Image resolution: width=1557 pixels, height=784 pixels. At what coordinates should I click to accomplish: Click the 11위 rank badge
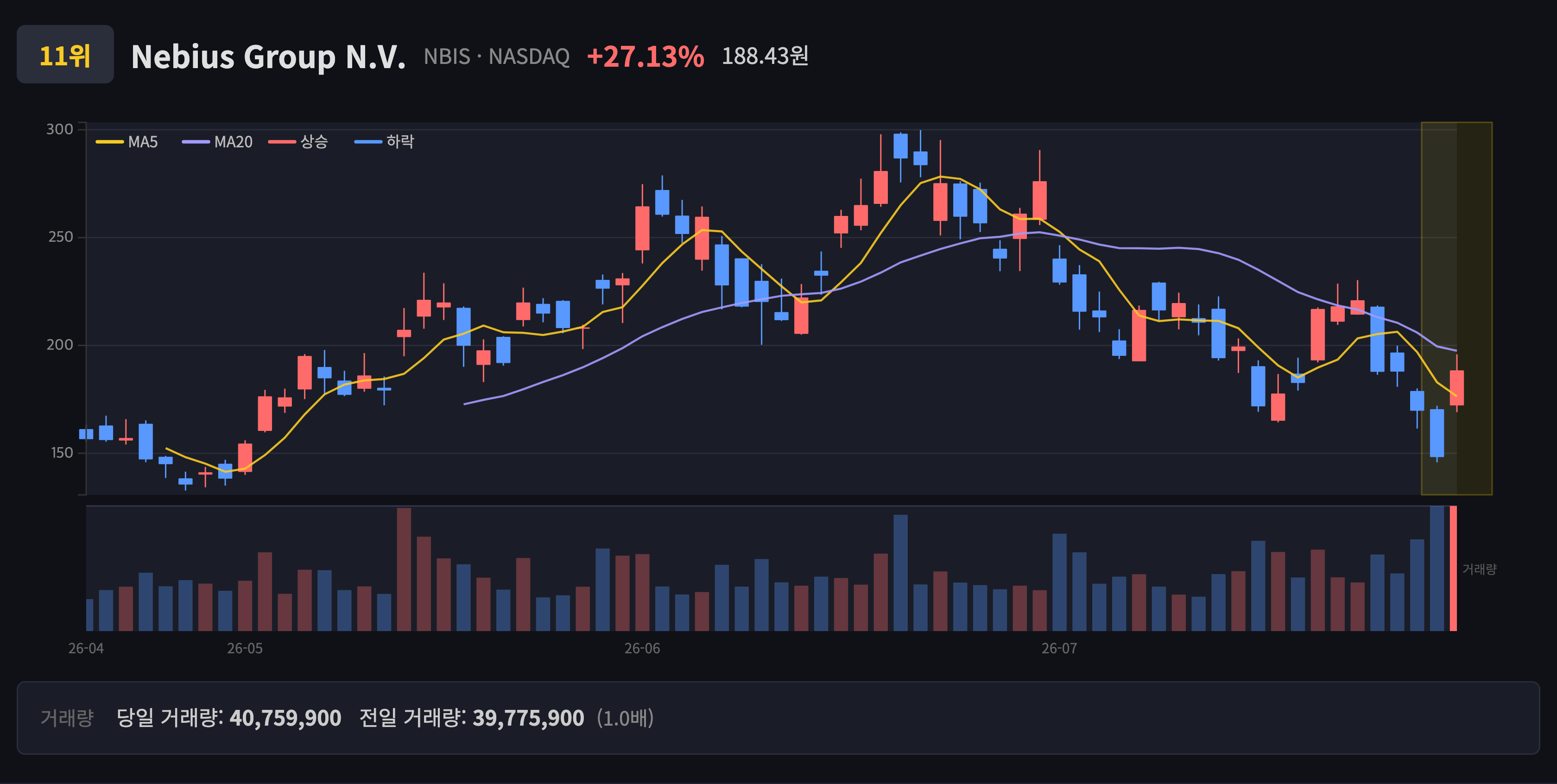(x=65, y=54)
